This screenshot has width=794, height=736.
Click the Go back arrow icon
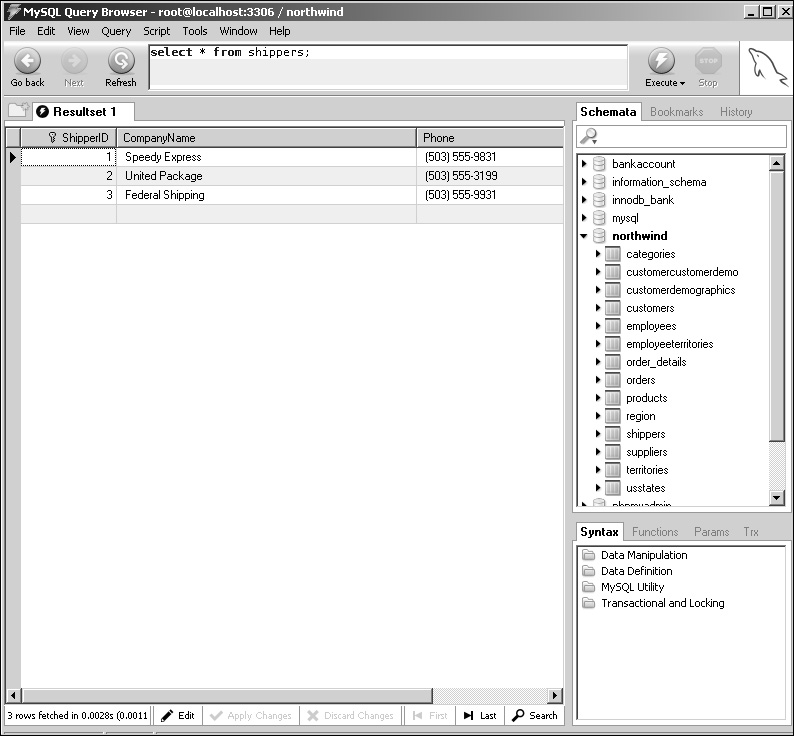[27, 61]
